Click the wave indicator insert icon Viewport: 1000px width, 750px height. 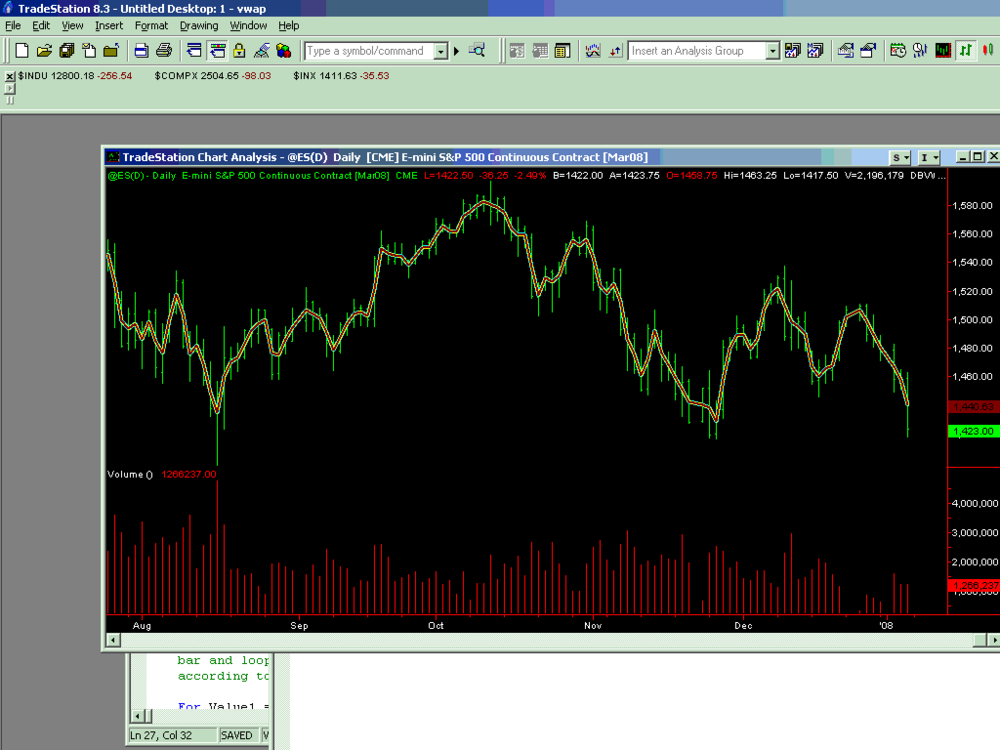(592, 51)
